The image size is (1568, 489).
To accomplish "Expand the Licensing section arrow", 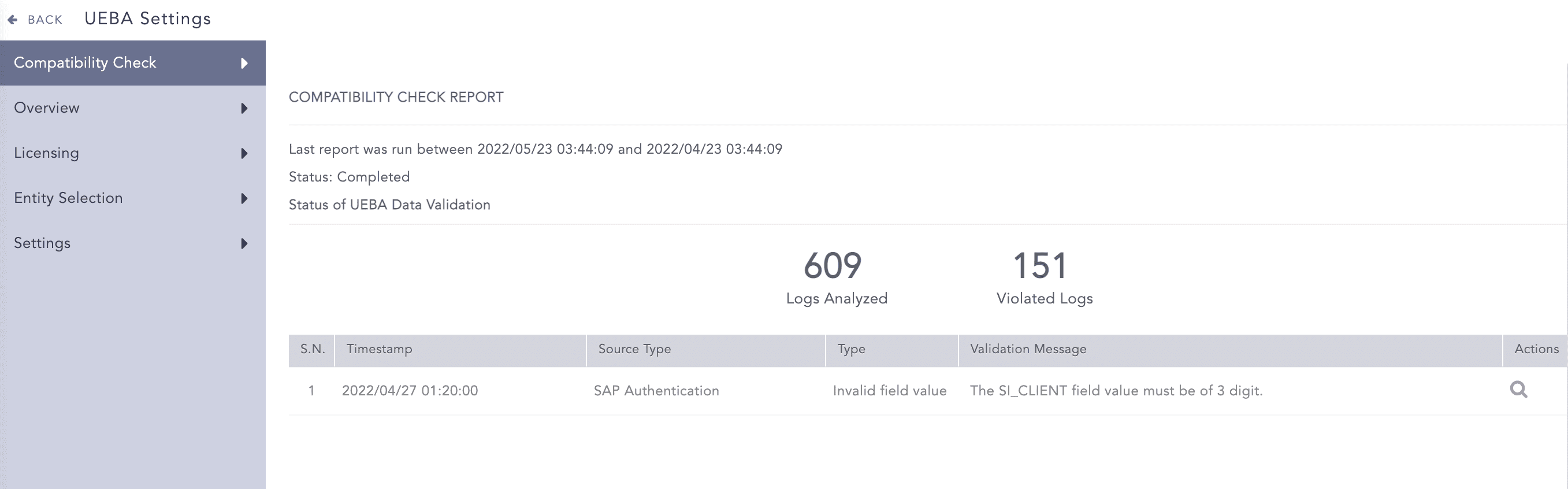I will pos(244,153).
